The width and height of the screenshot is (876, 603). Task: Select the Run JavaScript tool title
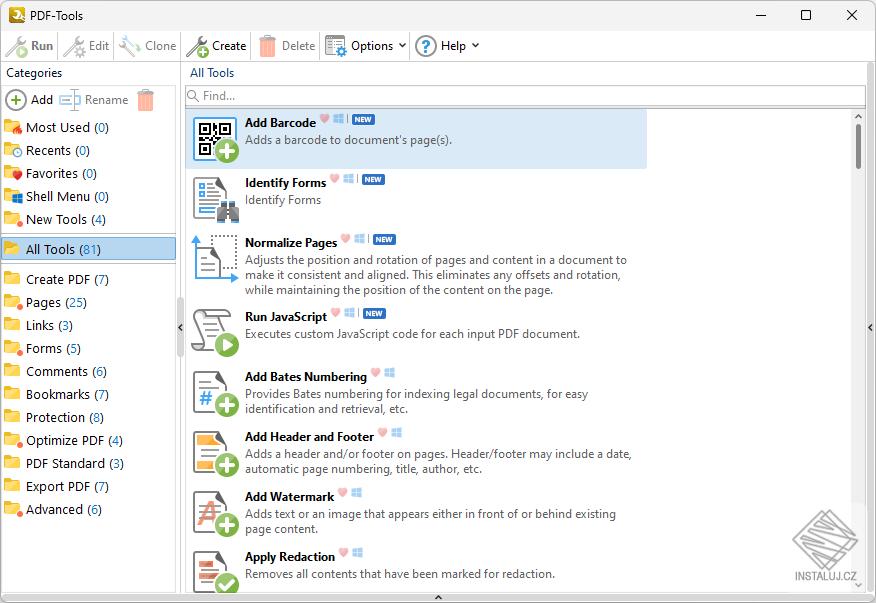(285, 317)
